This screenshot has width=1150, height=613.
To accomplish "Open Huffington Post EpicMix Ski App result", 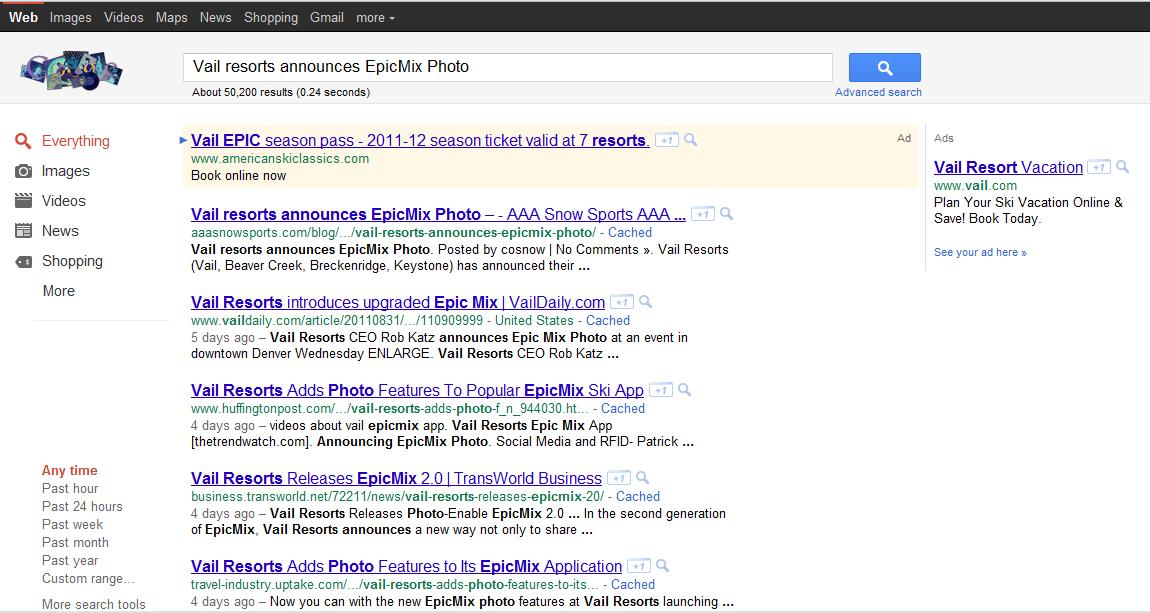I will 417,390.
